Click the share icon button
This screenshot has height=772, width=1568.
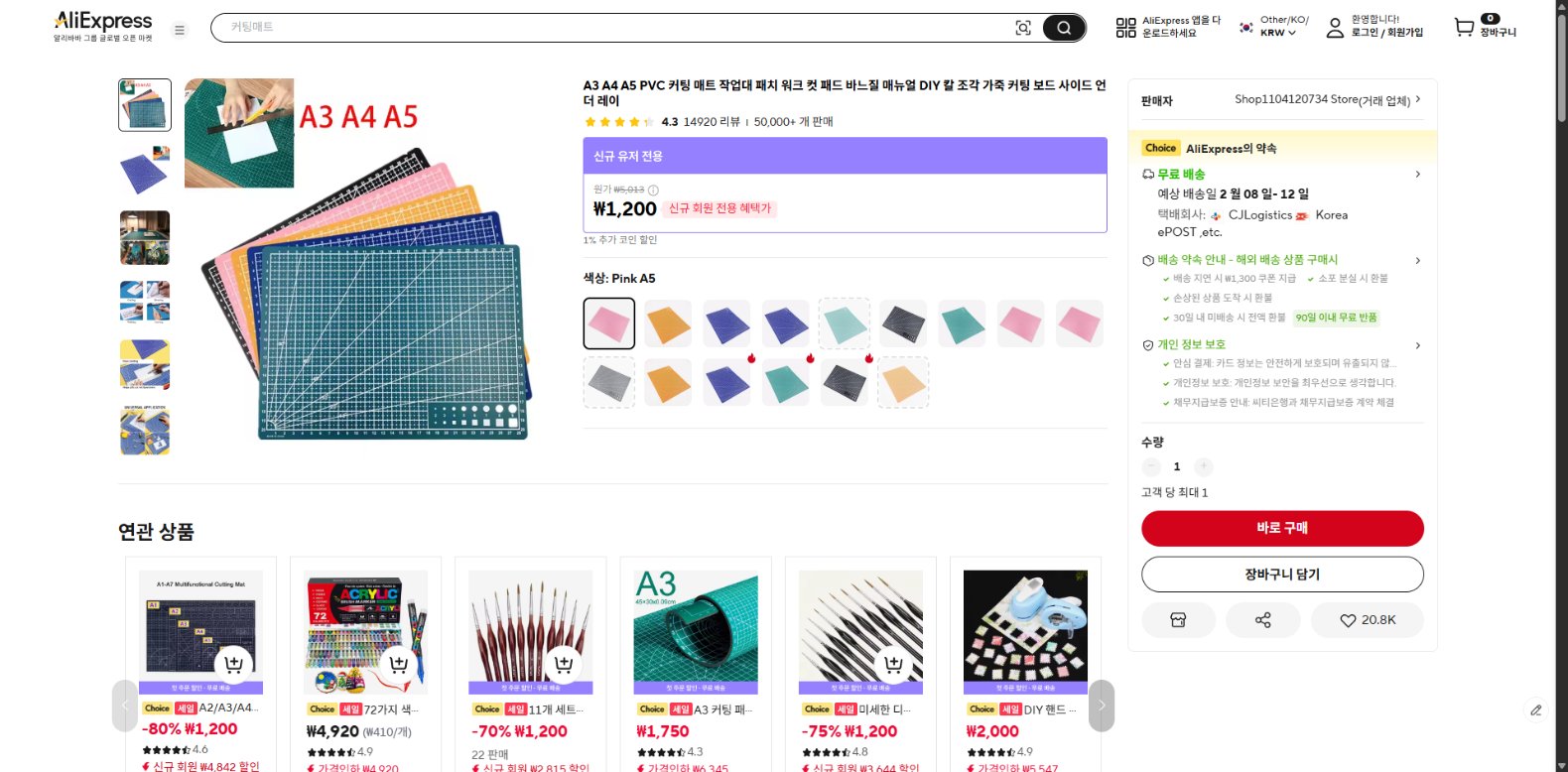1262,620
